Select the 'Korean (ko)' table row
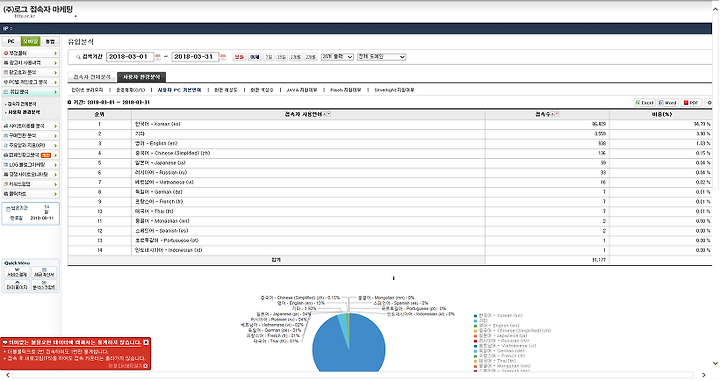The height and width of the screenshot is (381, 720). click(x=389, y=124)
